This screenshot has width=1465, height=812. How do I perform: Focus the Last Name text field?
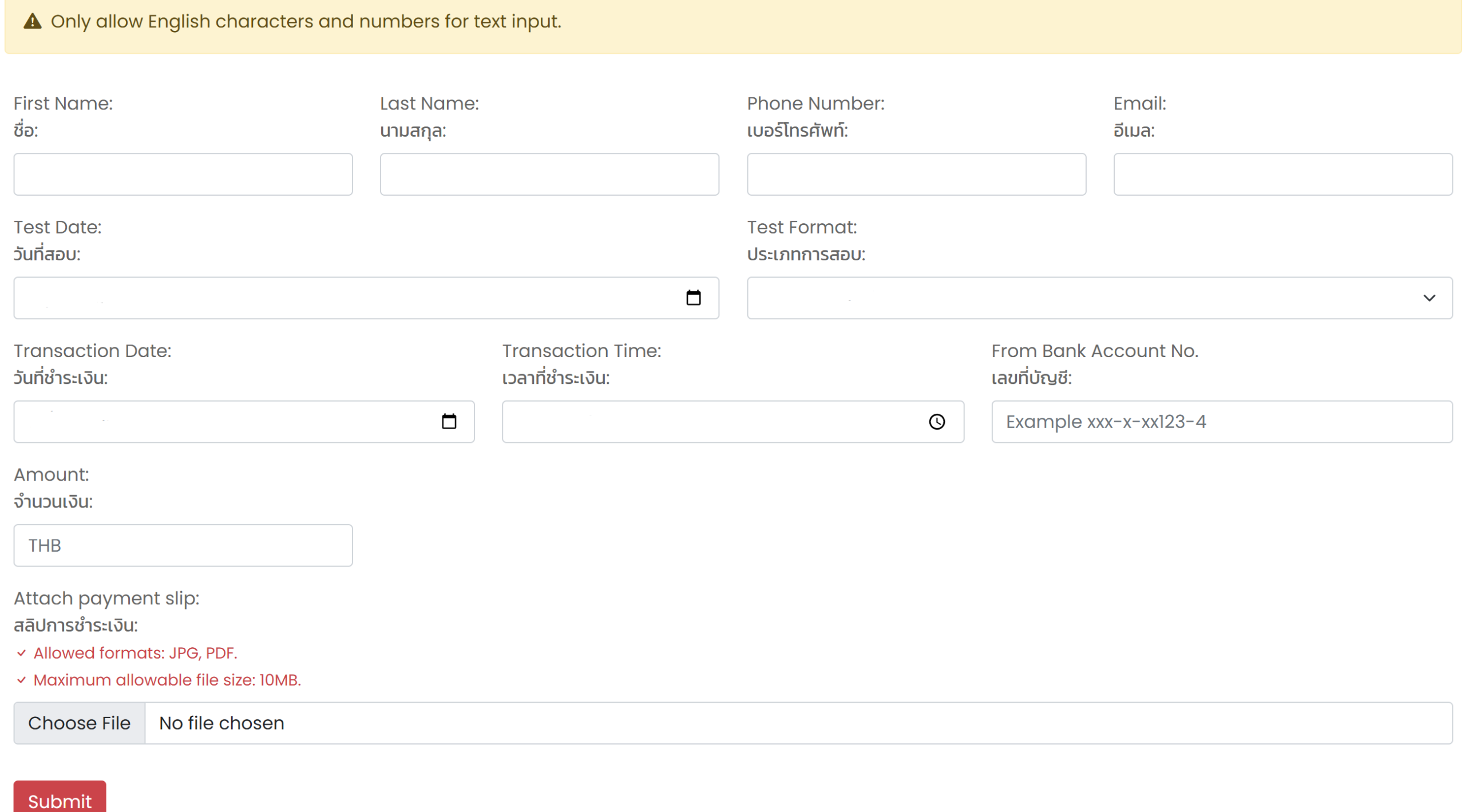coord(549,174)
